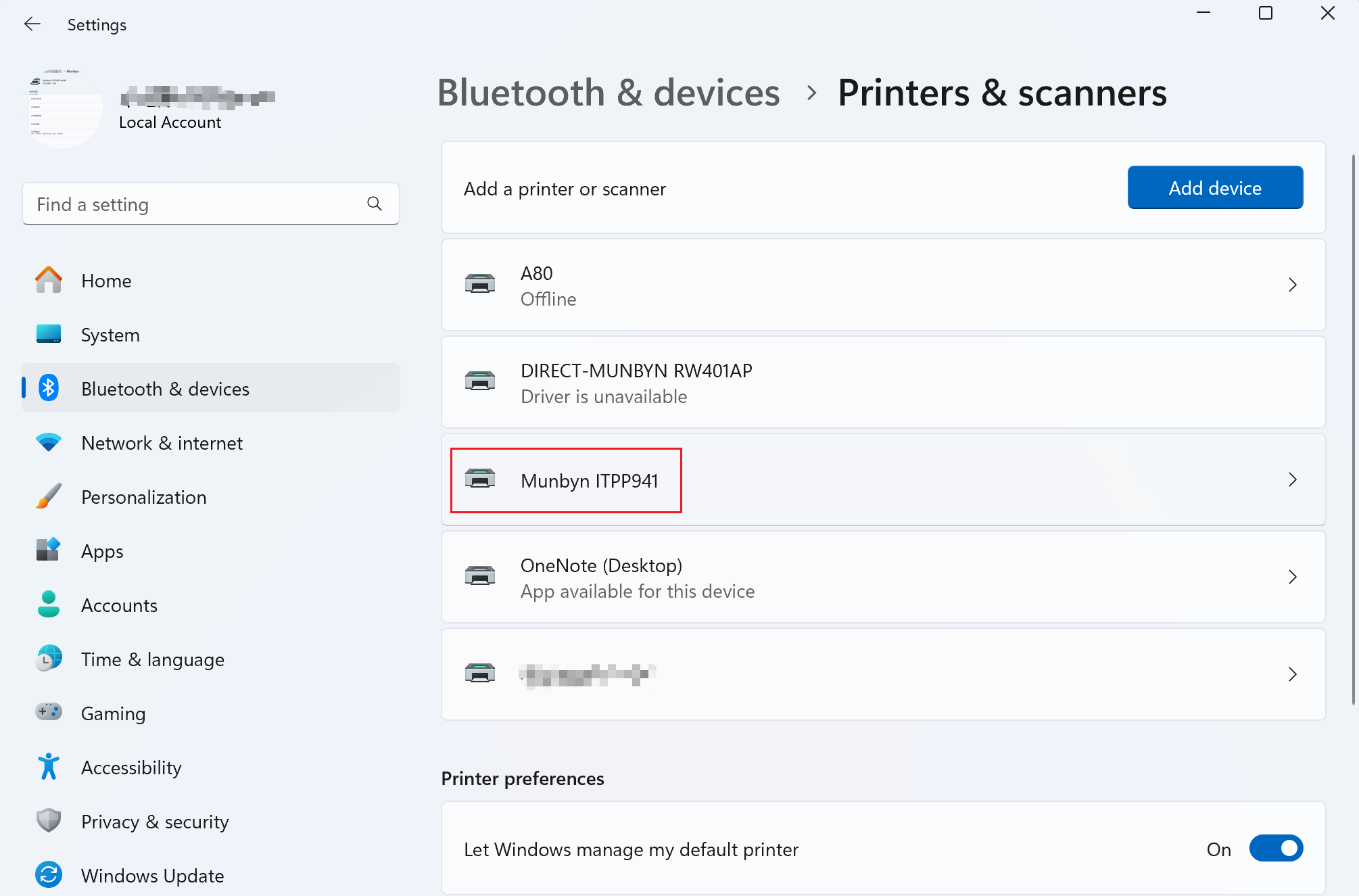The height and width of the screenshot is (896, 1359).
Task: Expand the A80 printer chevron
Action: (1292, 285)
